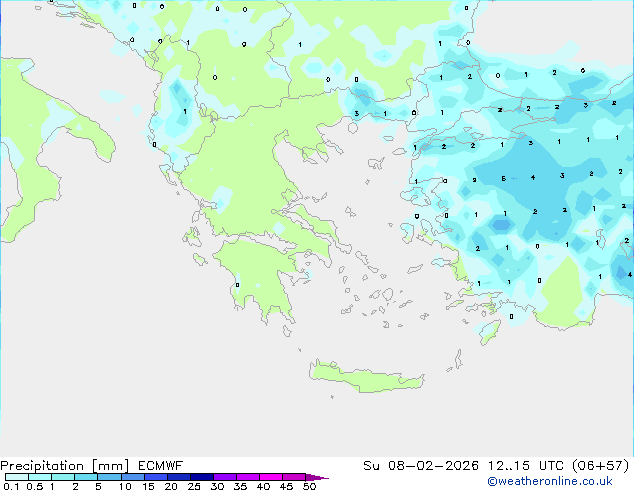634x490 pixels.
Task: Pick the 45–50 mm legend swatch
Action: 294,477
